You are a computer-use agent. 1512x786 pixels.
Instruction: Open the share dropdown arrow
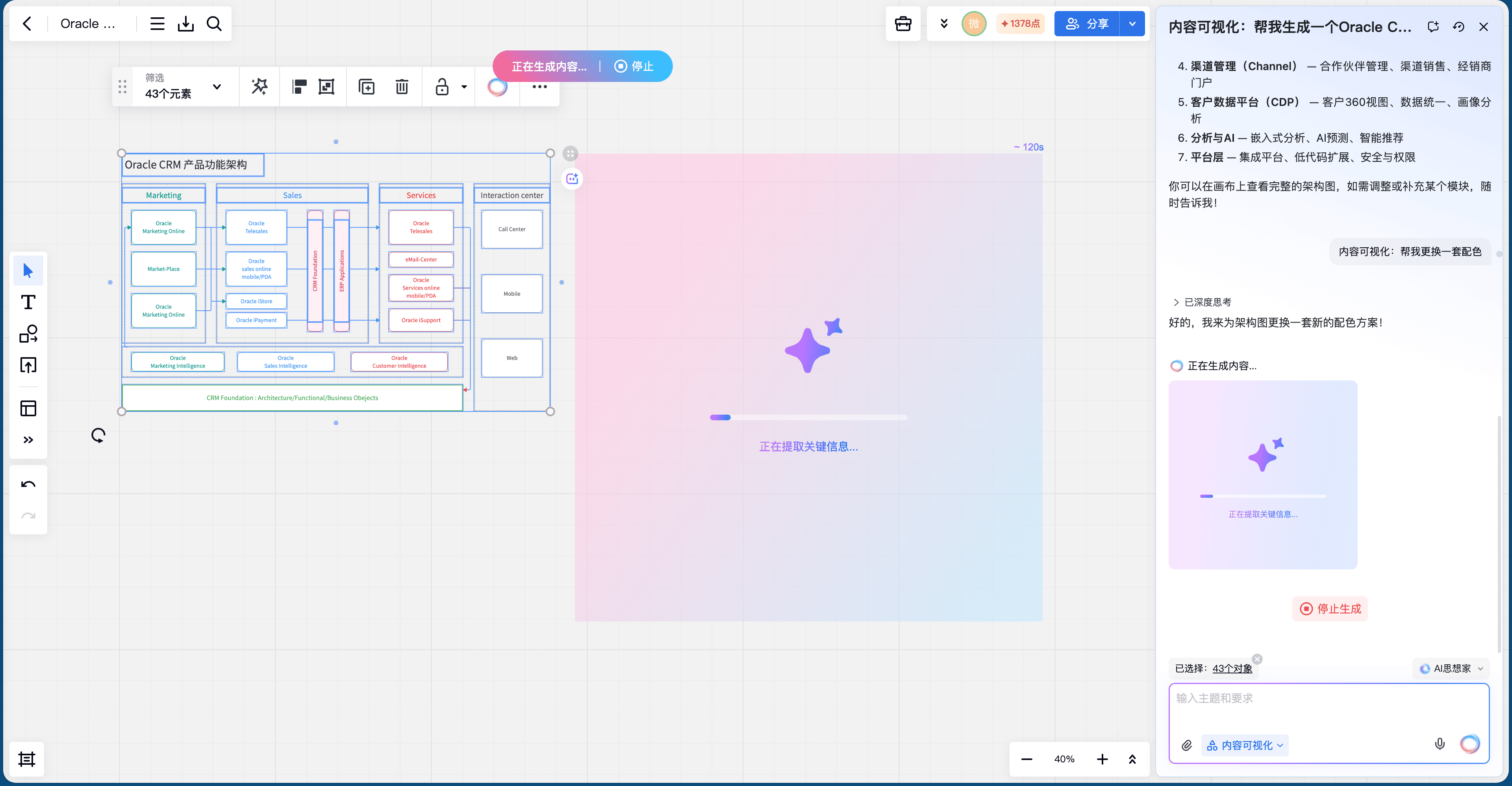point(1132,24)
